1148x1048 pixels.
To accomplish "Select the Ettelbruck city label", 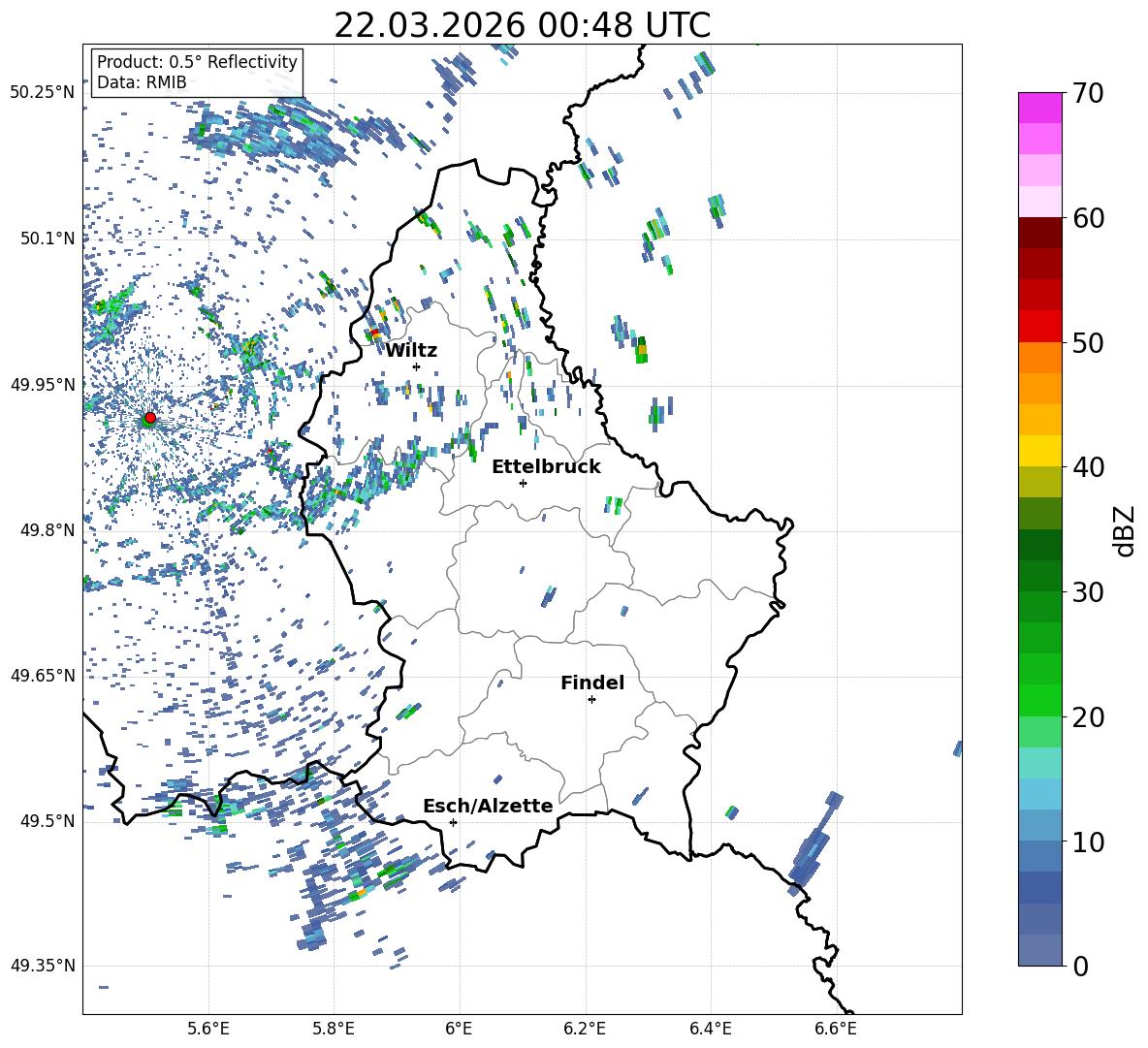I will click(546, 466).
